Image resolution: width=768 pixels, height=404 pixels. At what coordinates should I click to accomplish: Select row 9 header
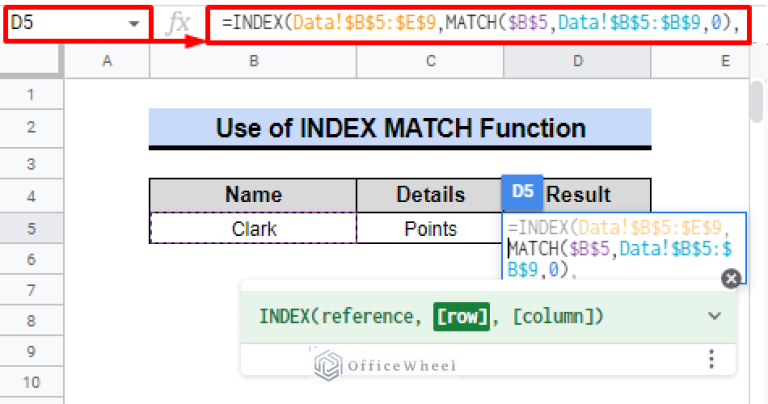click(31, 351)
